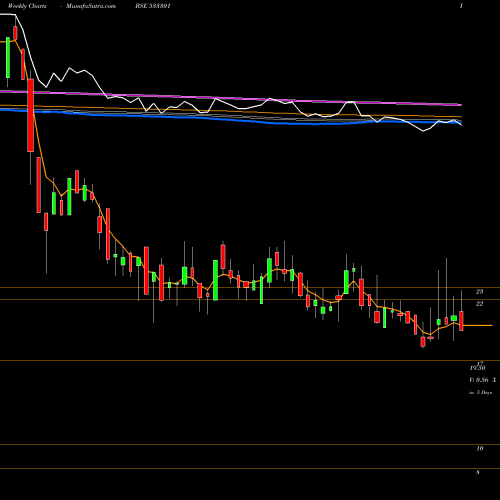Click the tall red candle near the chart start

pyautogui.click(x=31, y=115)
